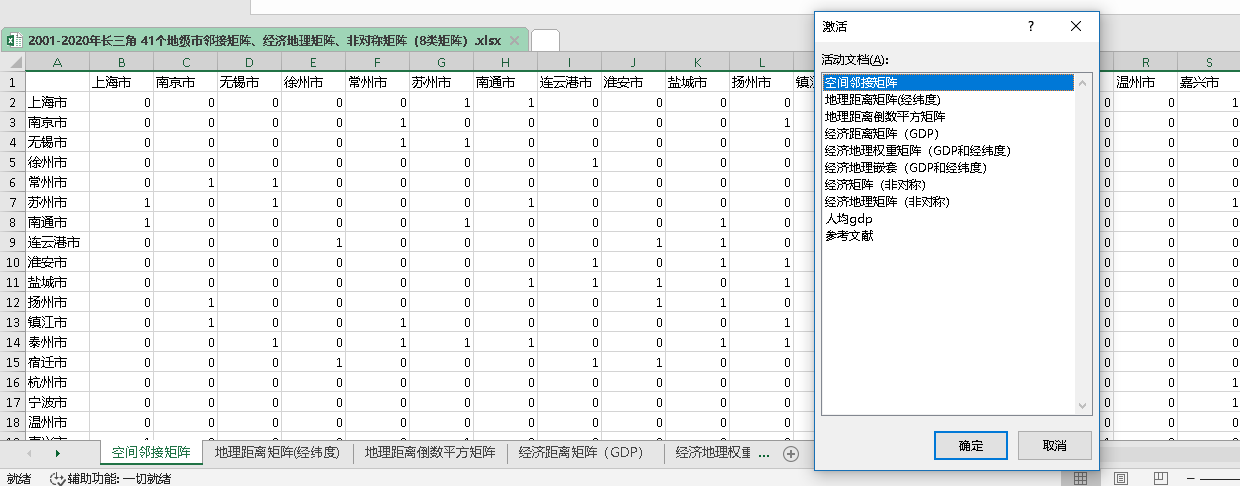The width and height of the screenshot is (1240, 486).
Task: Activate the 2001-2020年长三角 .xlsx document tab
Action: [x=265, y=41]
